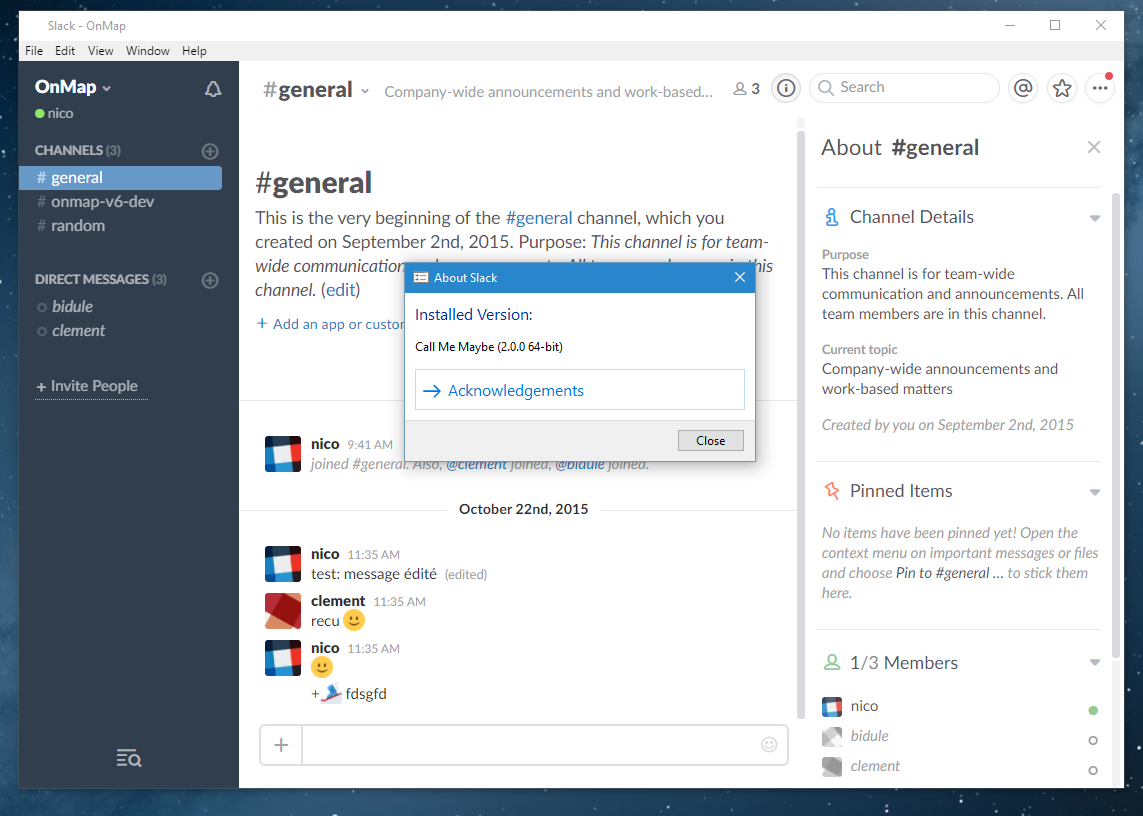Open mentions with the @ icon
The width and height of the screenshot is (1143, 816).
coord(1022,88)
